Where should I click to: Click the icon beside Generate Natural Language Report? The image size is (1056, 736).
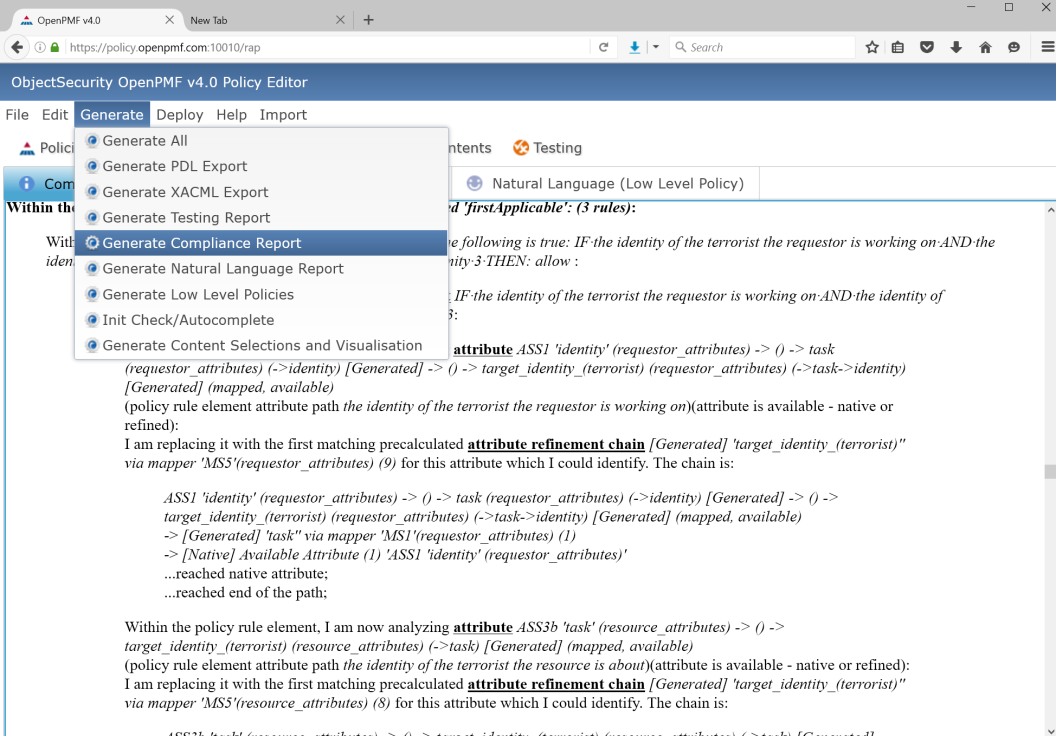point(92,269)
